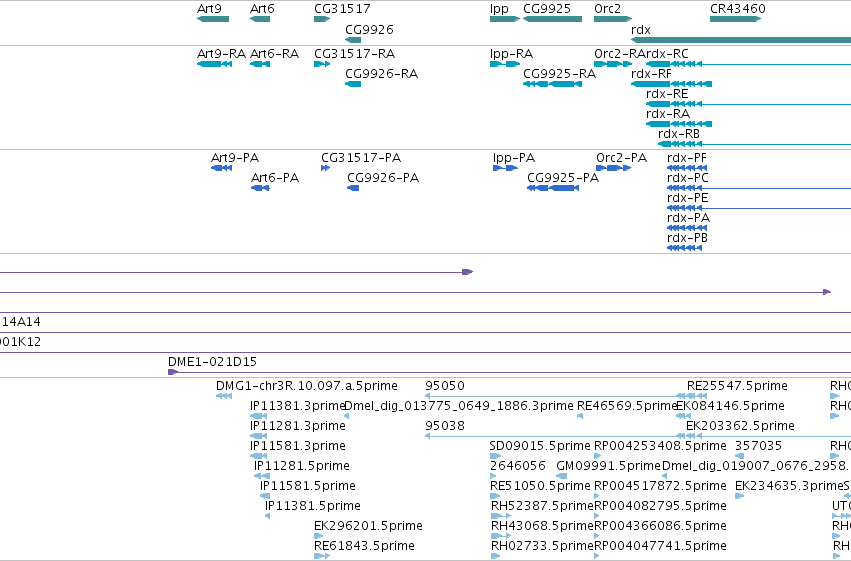Select the CG9925-PA protein label
851x561 pixels.
click(x=563, y=178)
